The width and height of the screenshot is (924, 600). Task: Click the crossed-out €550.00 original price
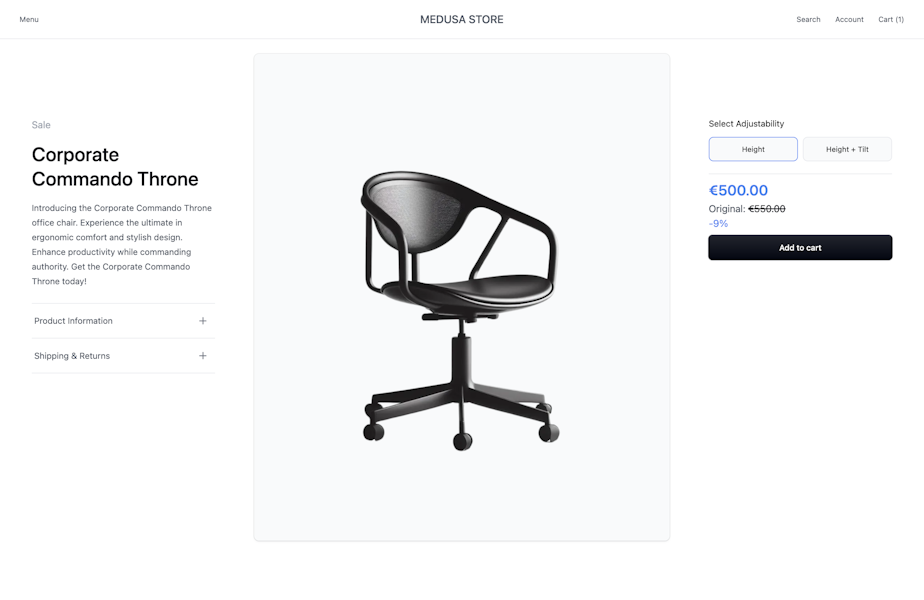(x=767, y=209)
